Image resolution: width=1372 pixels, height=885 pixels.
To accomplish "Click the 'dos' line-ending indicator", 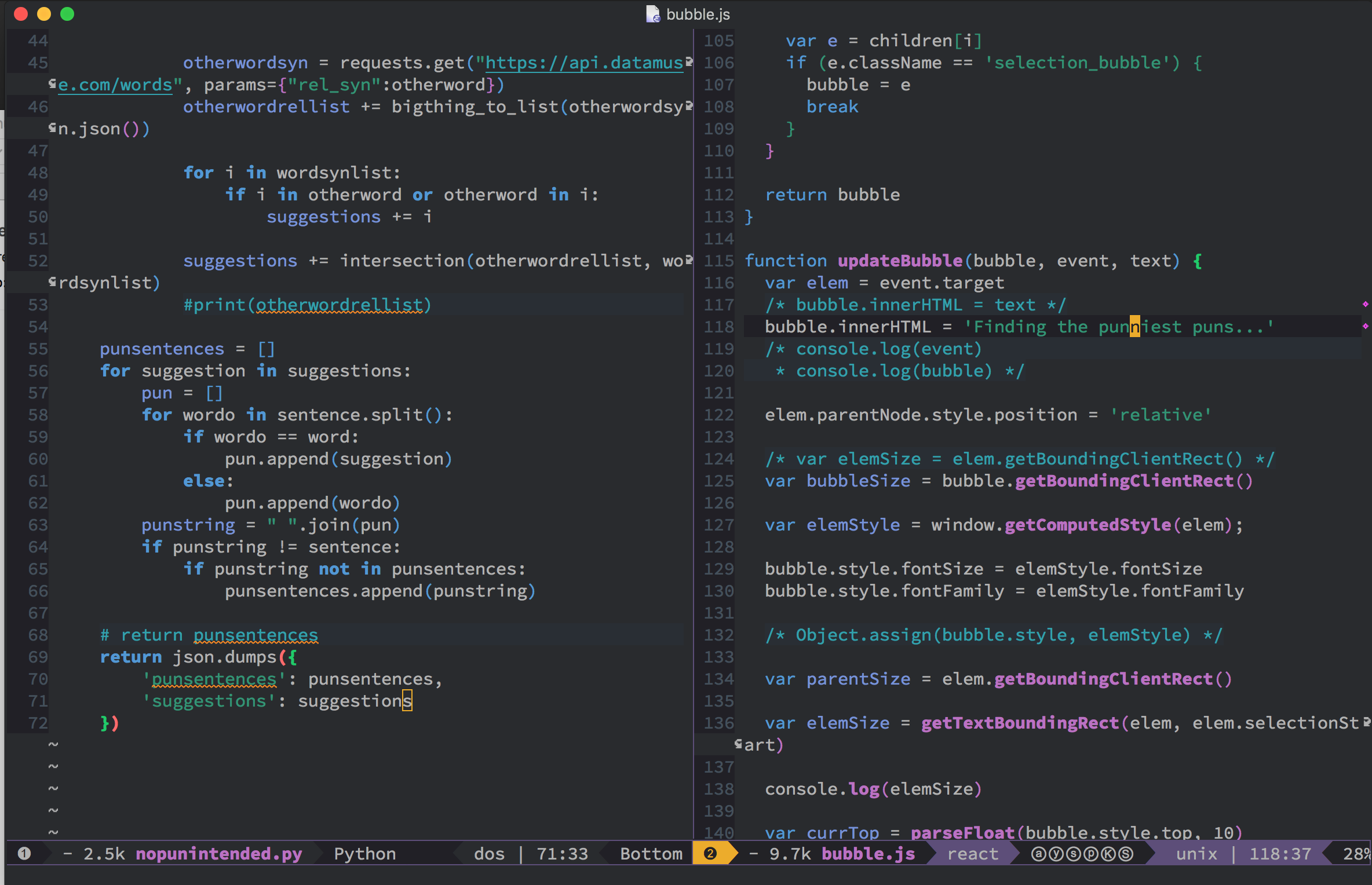I will (488, 854).
